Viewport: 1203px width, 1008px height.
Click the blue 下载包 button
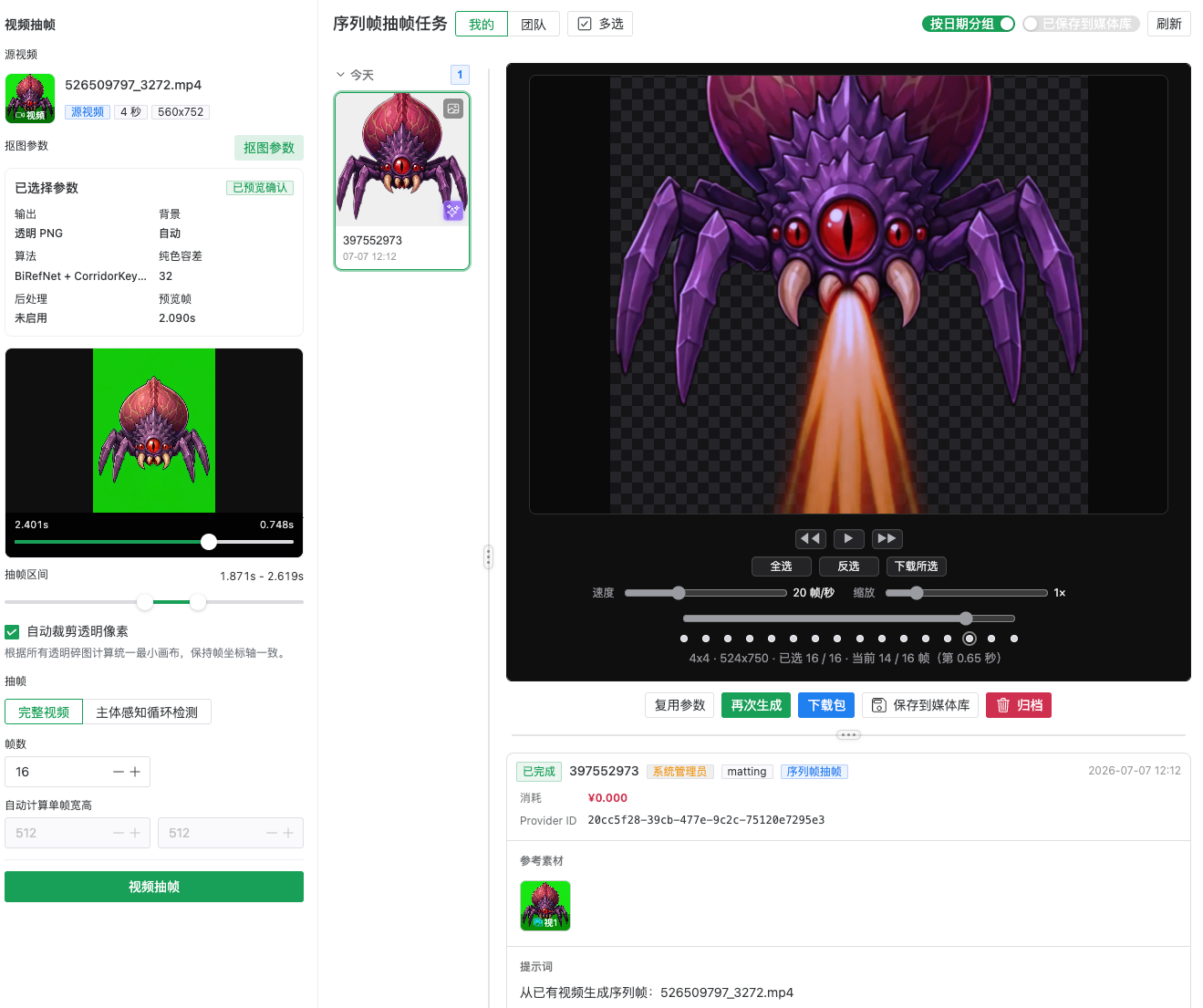826,705
